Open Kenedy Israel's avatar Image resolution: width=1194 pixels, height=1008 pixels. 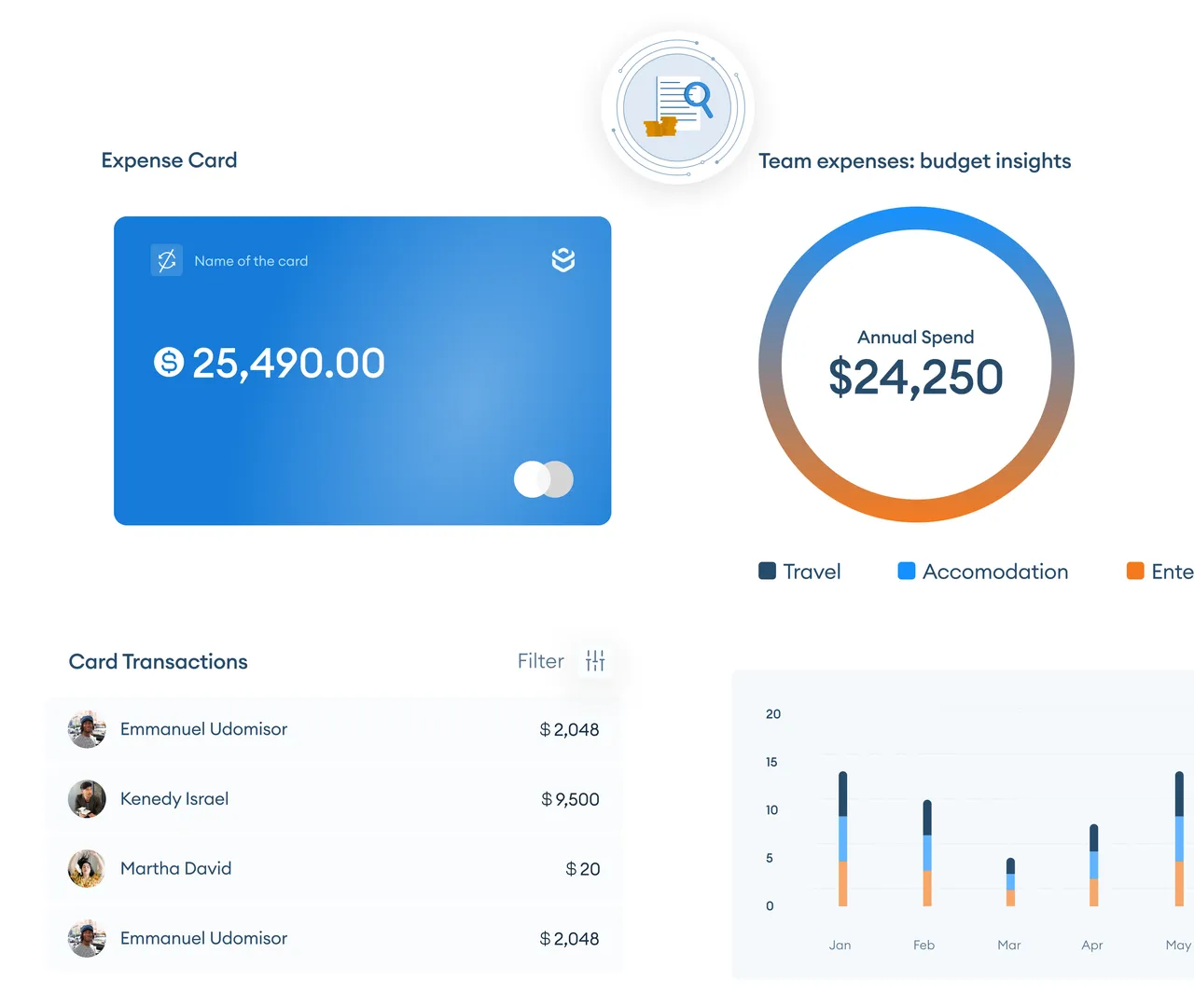tap(87, 799)
